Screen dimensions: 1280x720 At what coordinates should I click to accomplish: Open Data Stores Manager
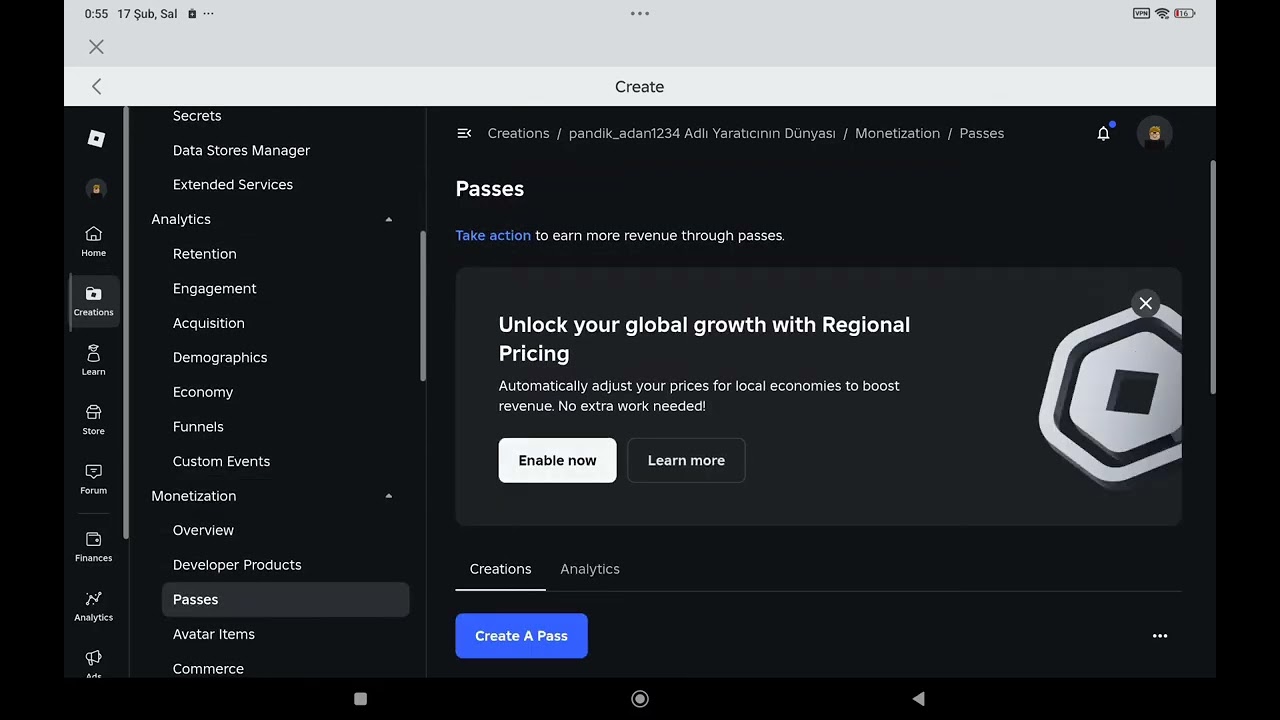click(241, 150)
